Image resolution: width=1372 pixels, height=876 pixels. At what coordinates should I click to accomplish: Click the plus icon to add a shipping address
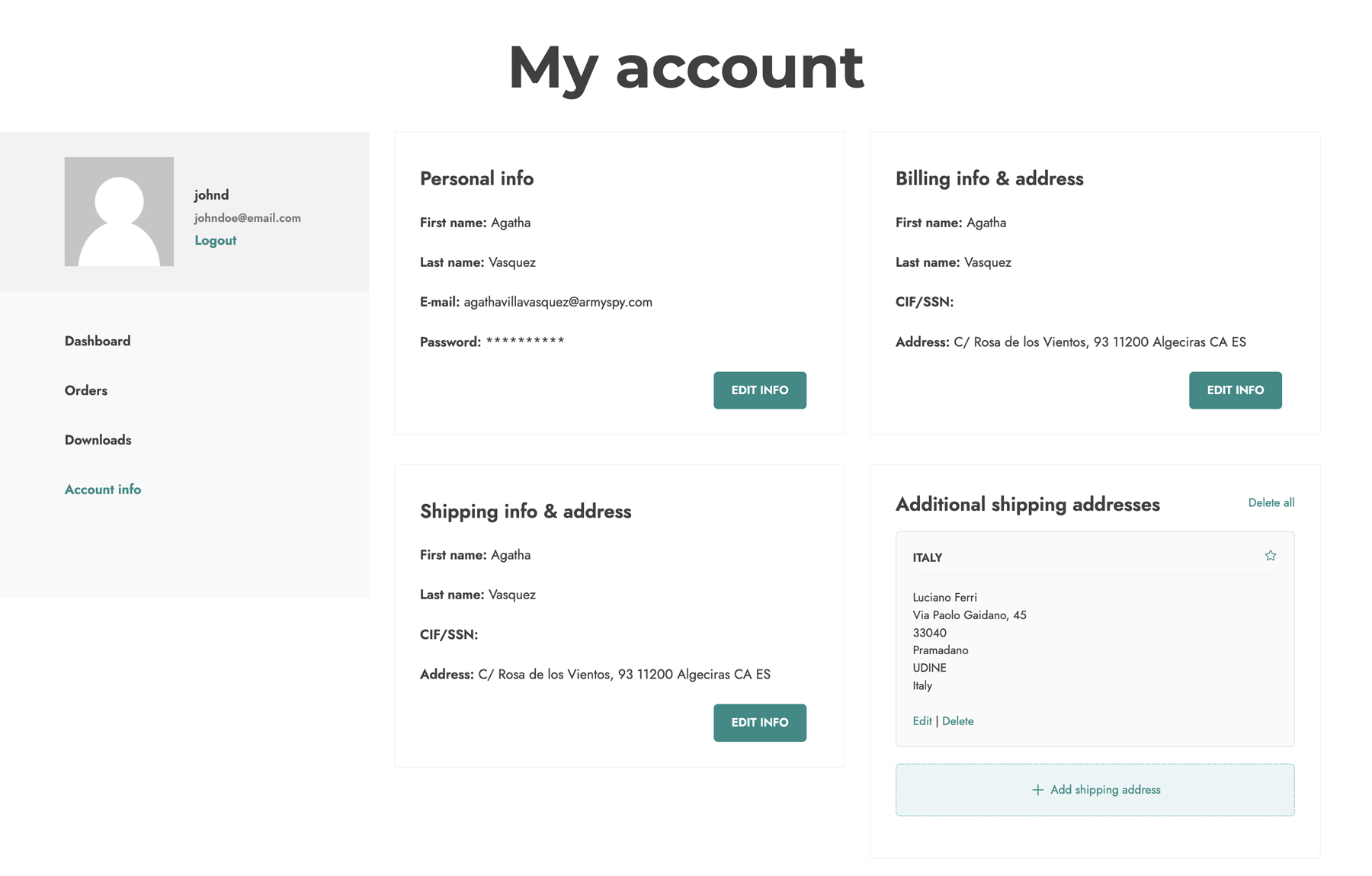coord(1037,790)
